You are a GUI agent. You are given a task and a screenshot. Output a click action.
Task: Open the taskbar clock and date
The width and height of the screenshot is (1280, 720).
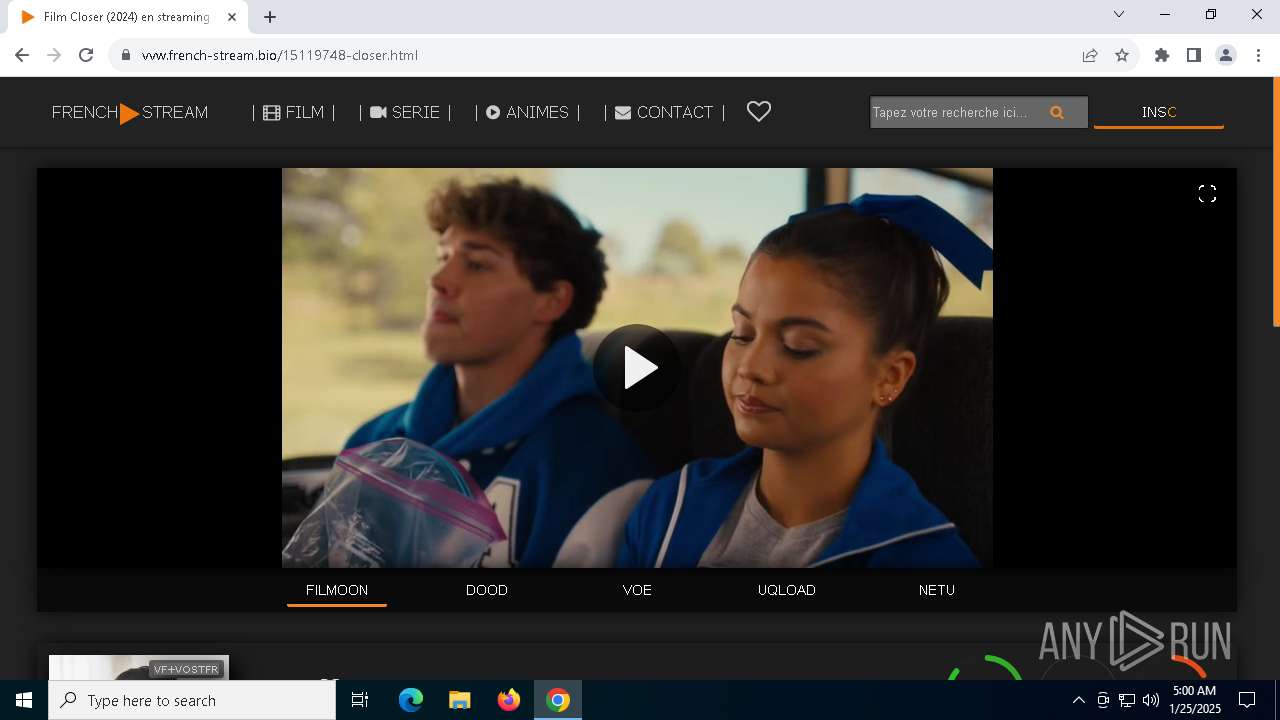(1195, 700)
